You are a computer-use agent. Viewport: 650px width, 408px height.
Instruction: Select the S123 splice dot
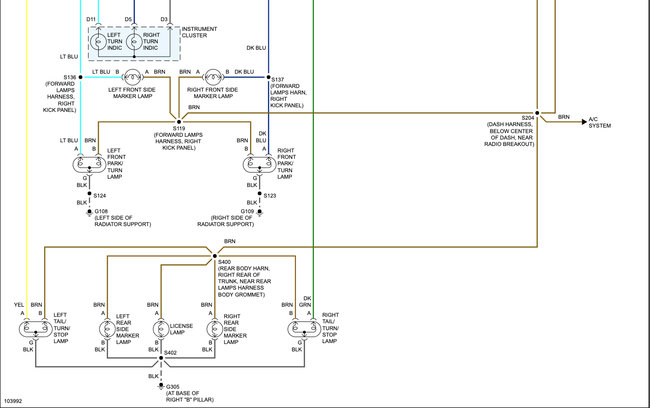(260, 194)
